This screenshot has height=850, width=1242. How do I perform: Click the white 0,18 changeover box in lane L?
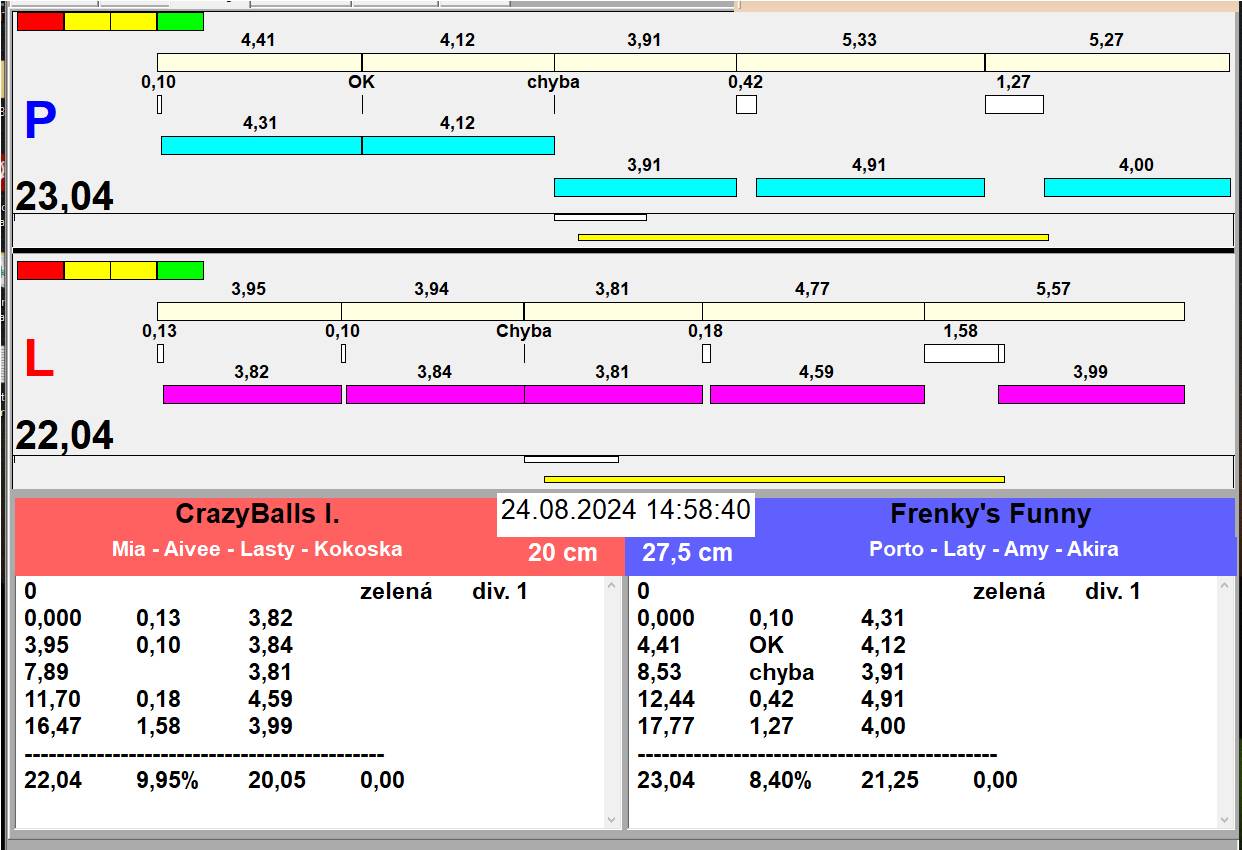point(706,353)
